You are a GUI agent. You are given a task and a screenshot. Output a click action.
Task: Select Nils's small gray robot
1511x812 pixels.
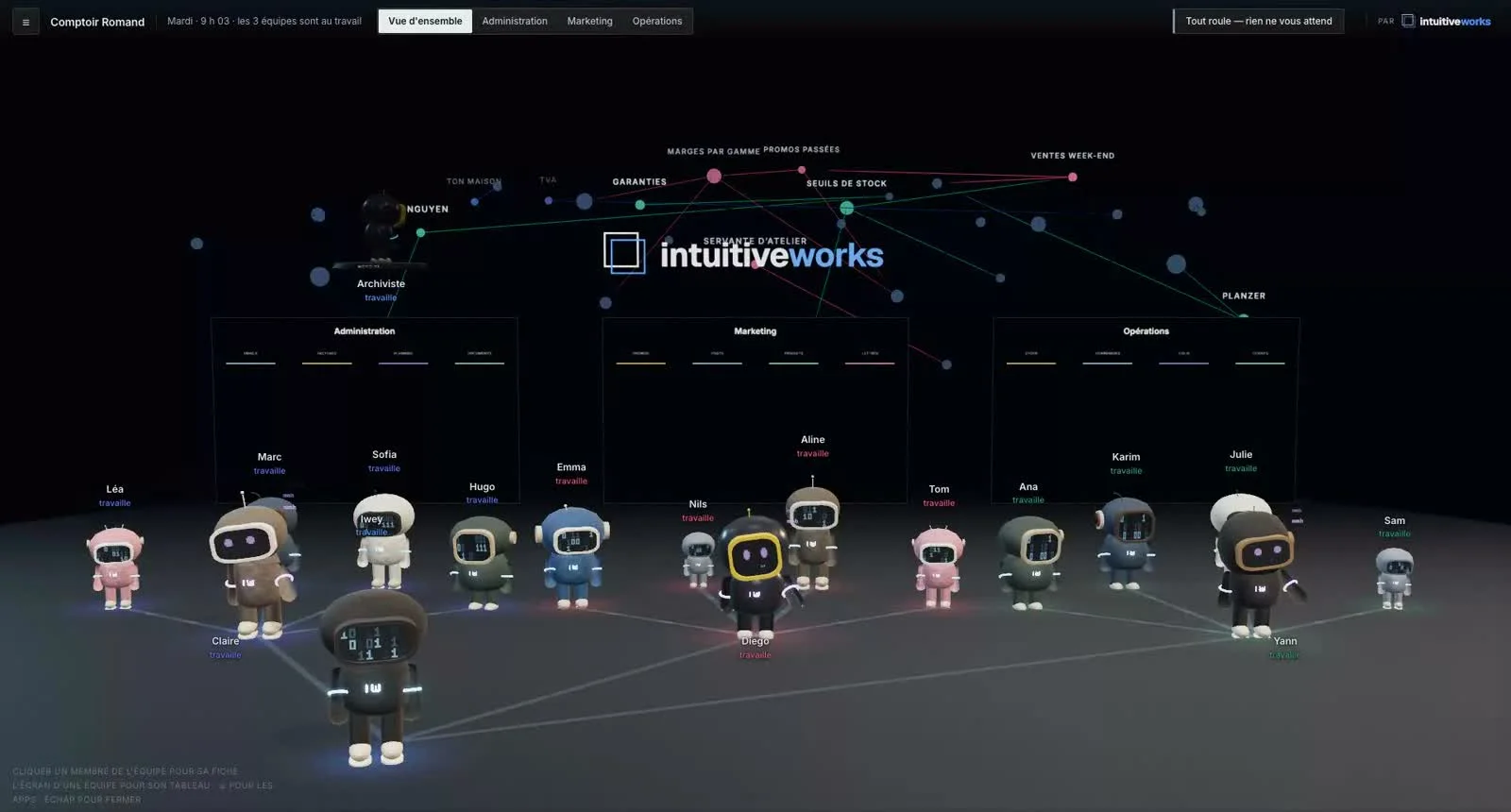(x=699, y=559)
